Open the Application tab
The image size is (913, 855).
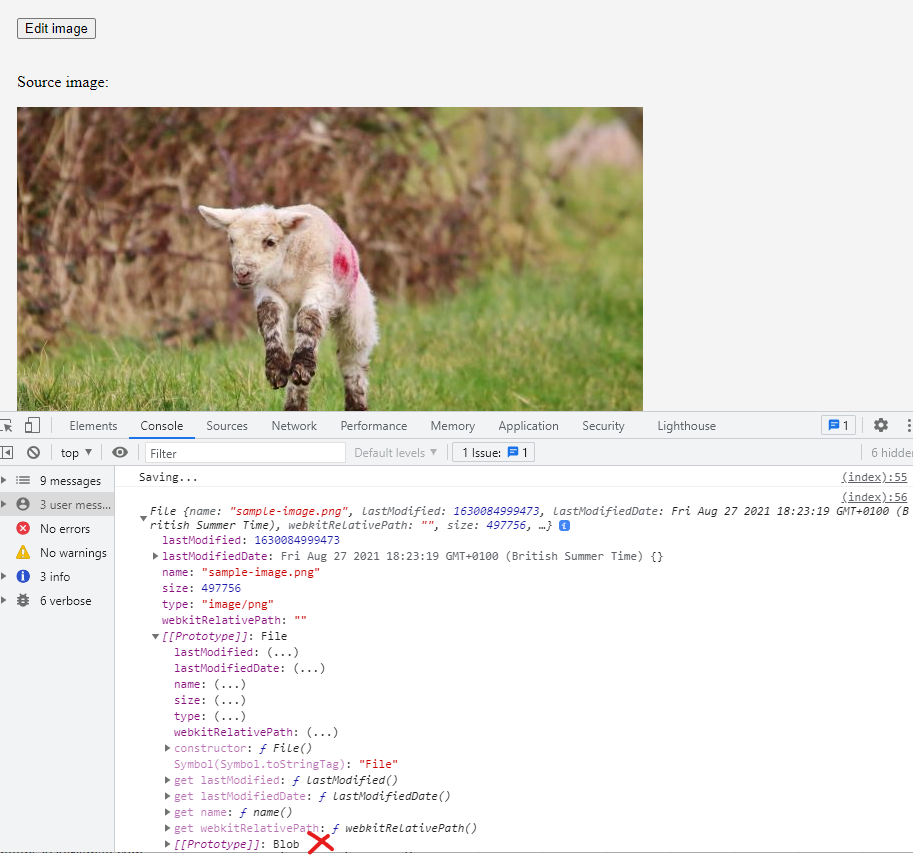pyautogui.click(x=528, y=425)
